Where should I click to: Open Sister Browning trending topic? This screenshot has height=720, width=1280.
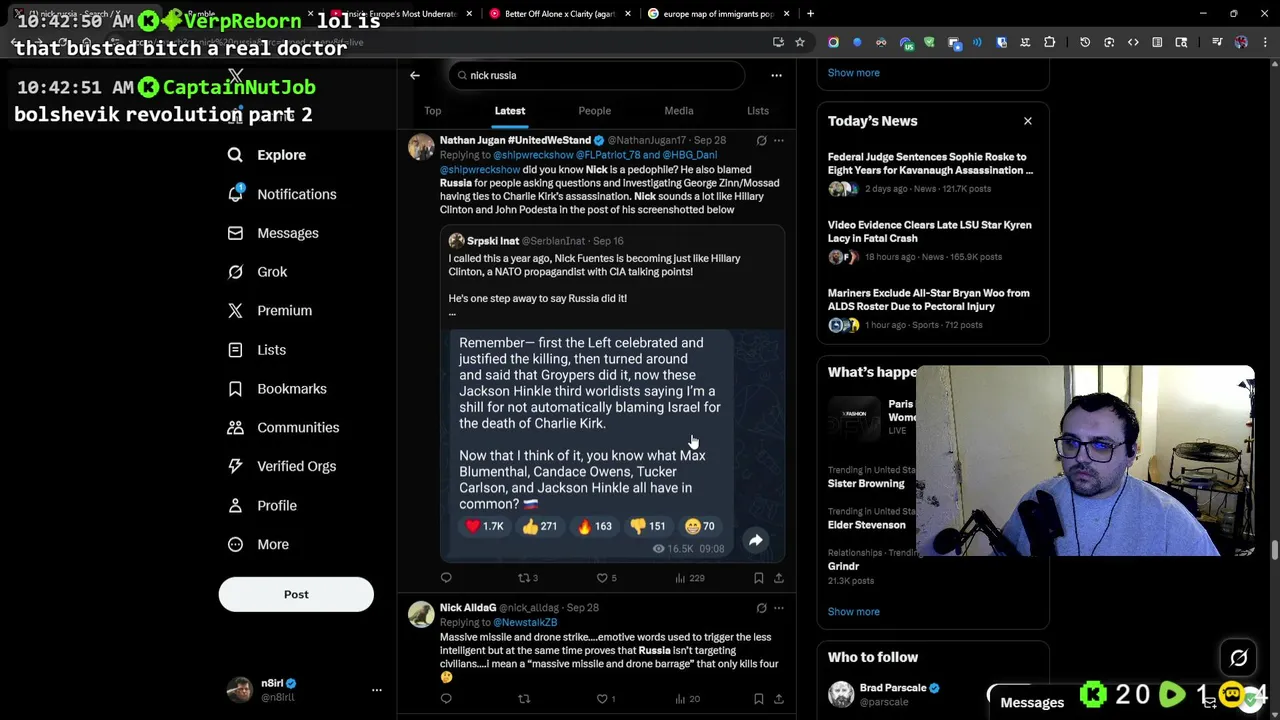click(x=866, y=483)
